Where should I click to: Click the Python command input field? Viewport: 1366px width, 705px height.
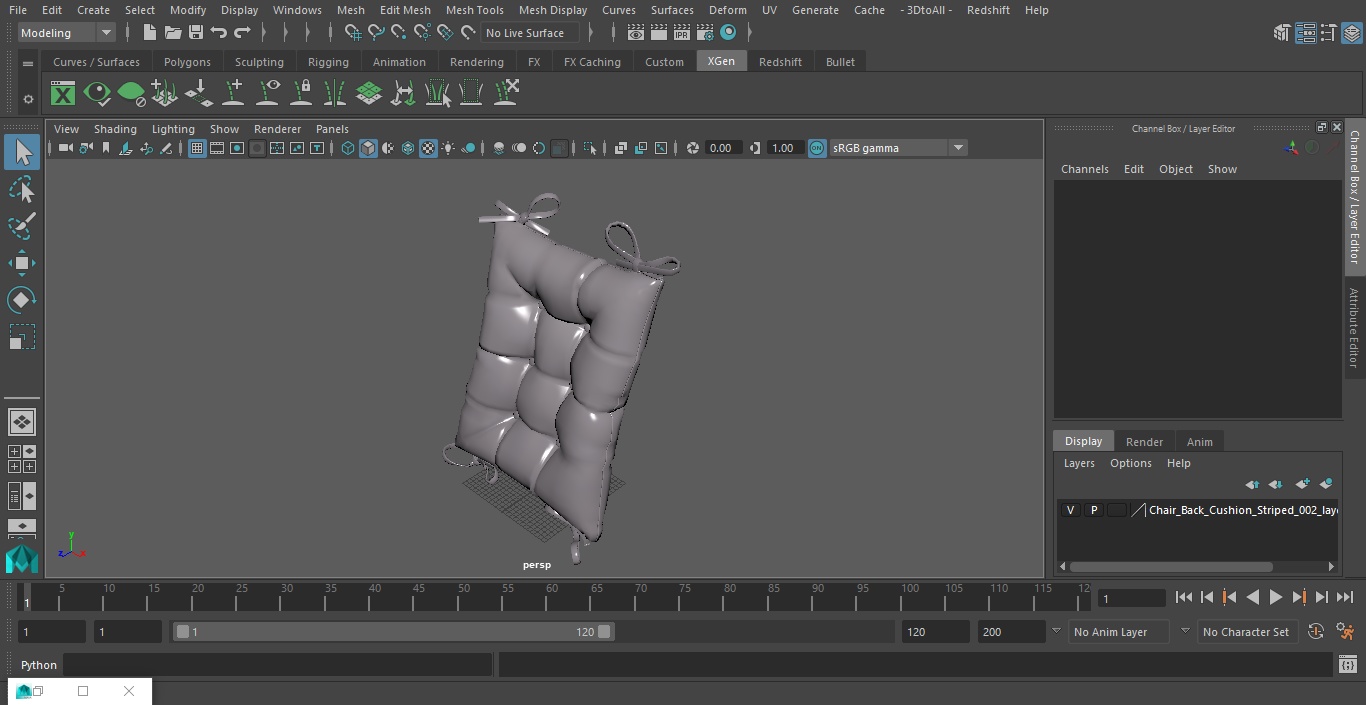(278, 665)
